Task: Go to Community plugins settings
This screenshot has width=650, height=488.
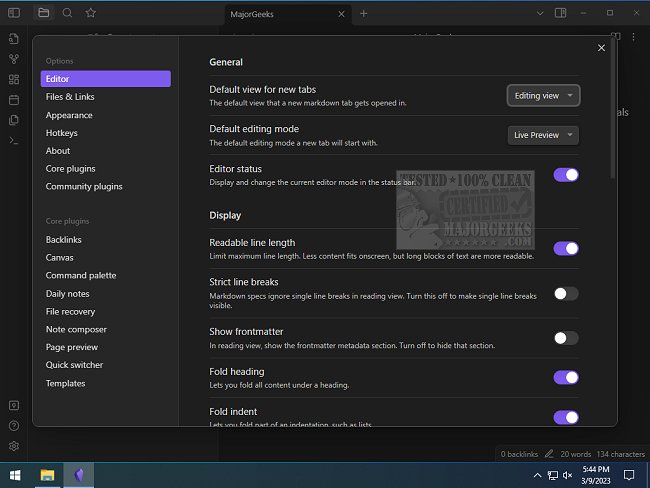Action: click(x=84, y=186)
